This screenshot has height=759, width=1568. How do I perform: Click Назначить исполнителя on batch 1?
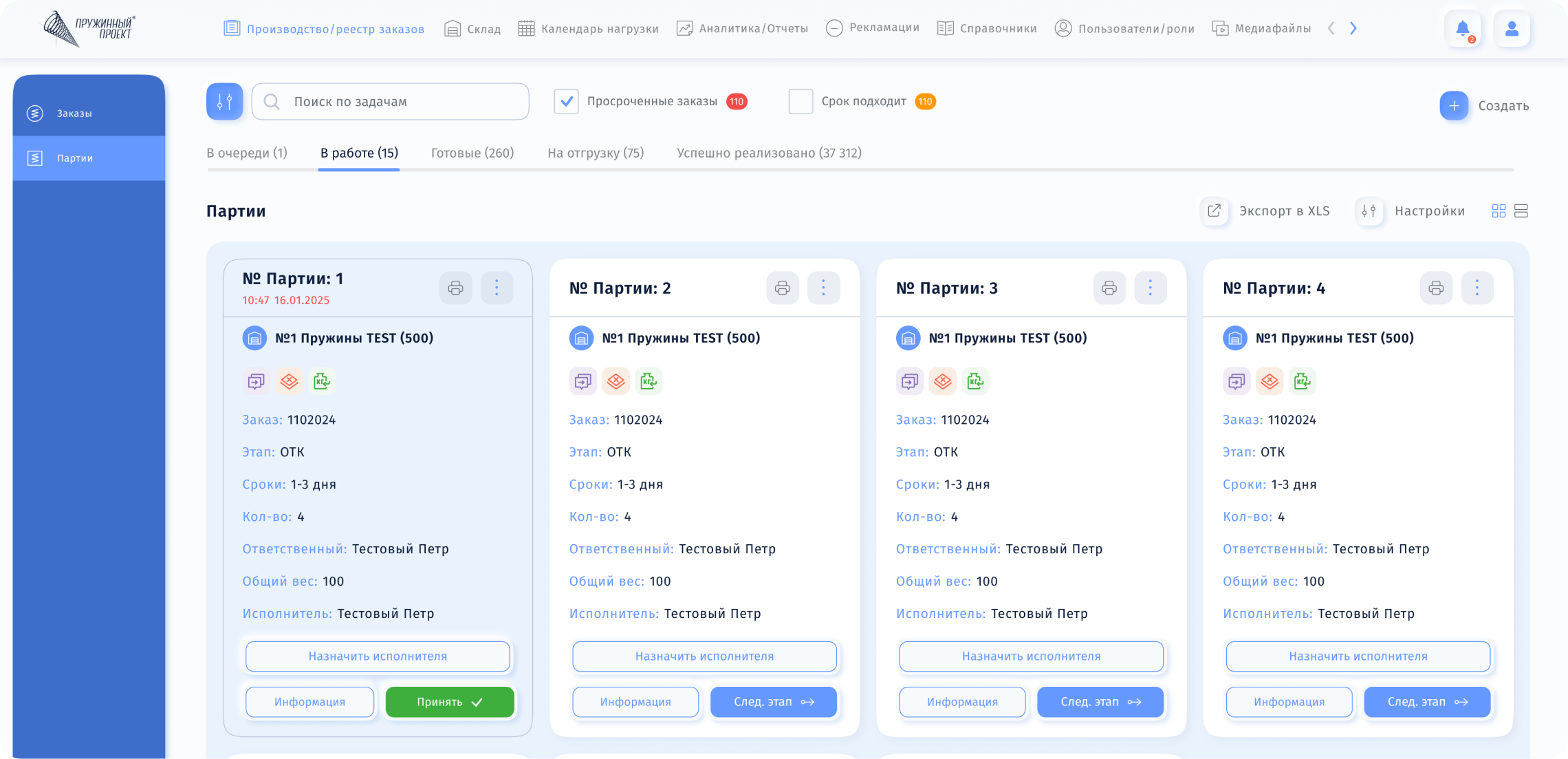[378, 656]
